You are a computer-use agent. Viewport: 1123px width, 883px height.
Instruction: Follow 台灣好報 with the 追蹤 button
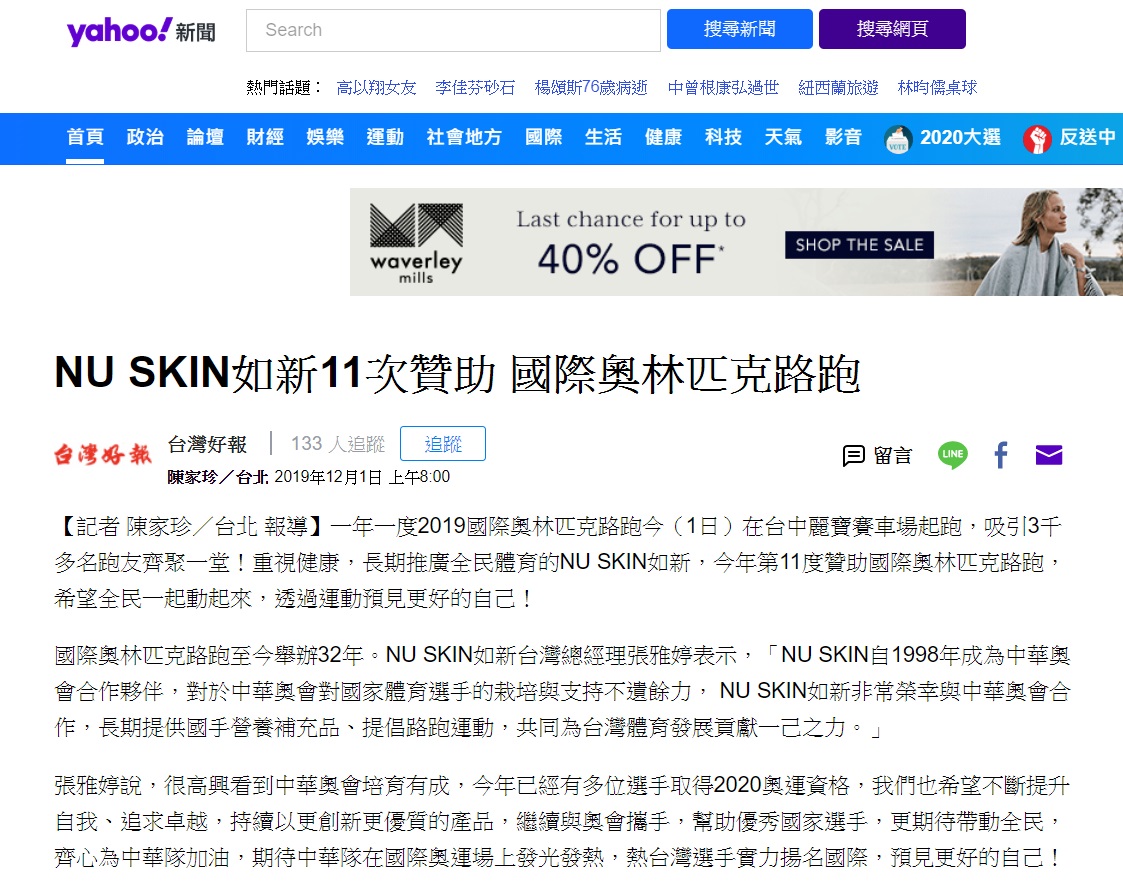(x=443, y=444)
